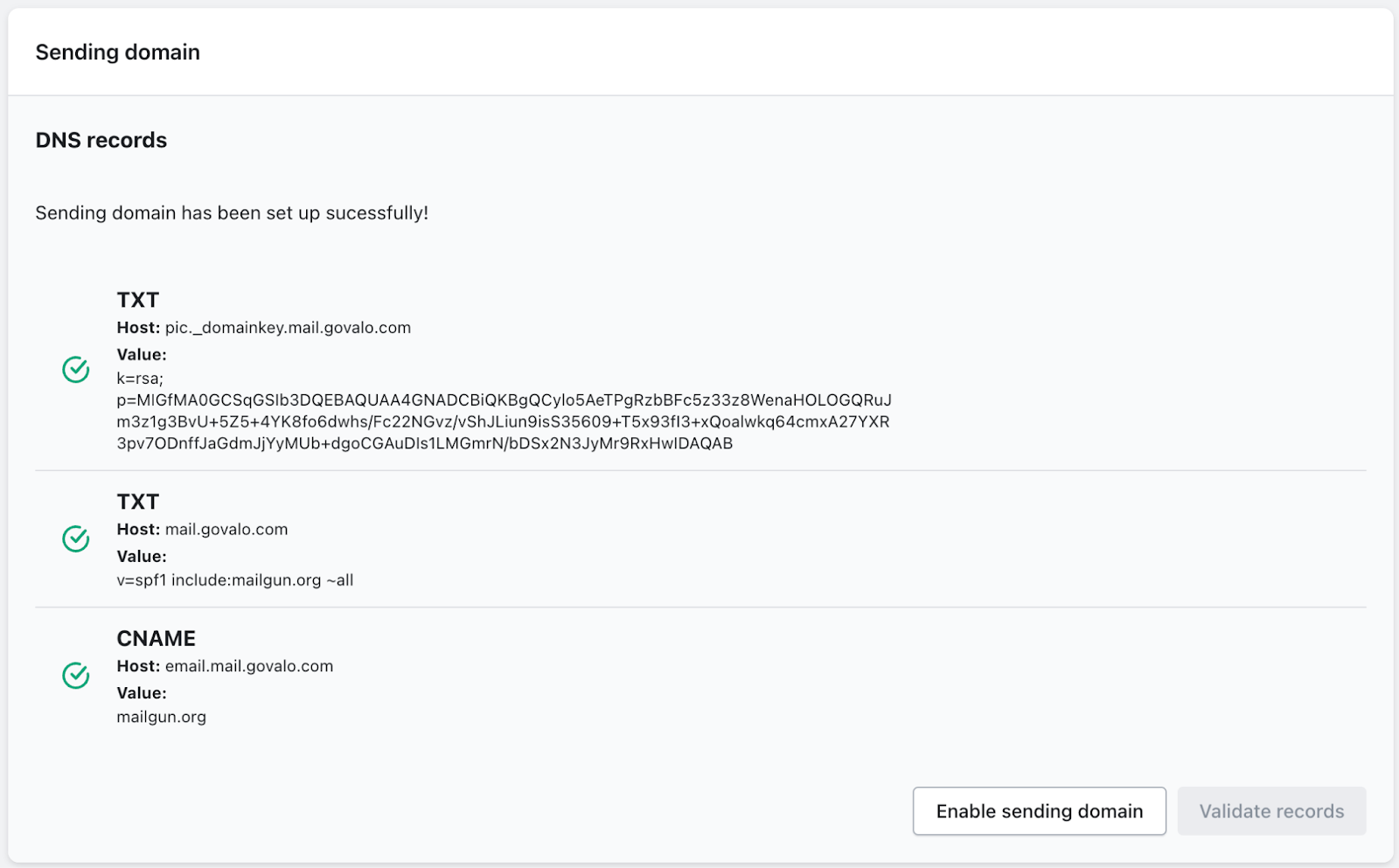Click the setup success message text
This screenshot has width=1399, height=868.
(232, 213)
